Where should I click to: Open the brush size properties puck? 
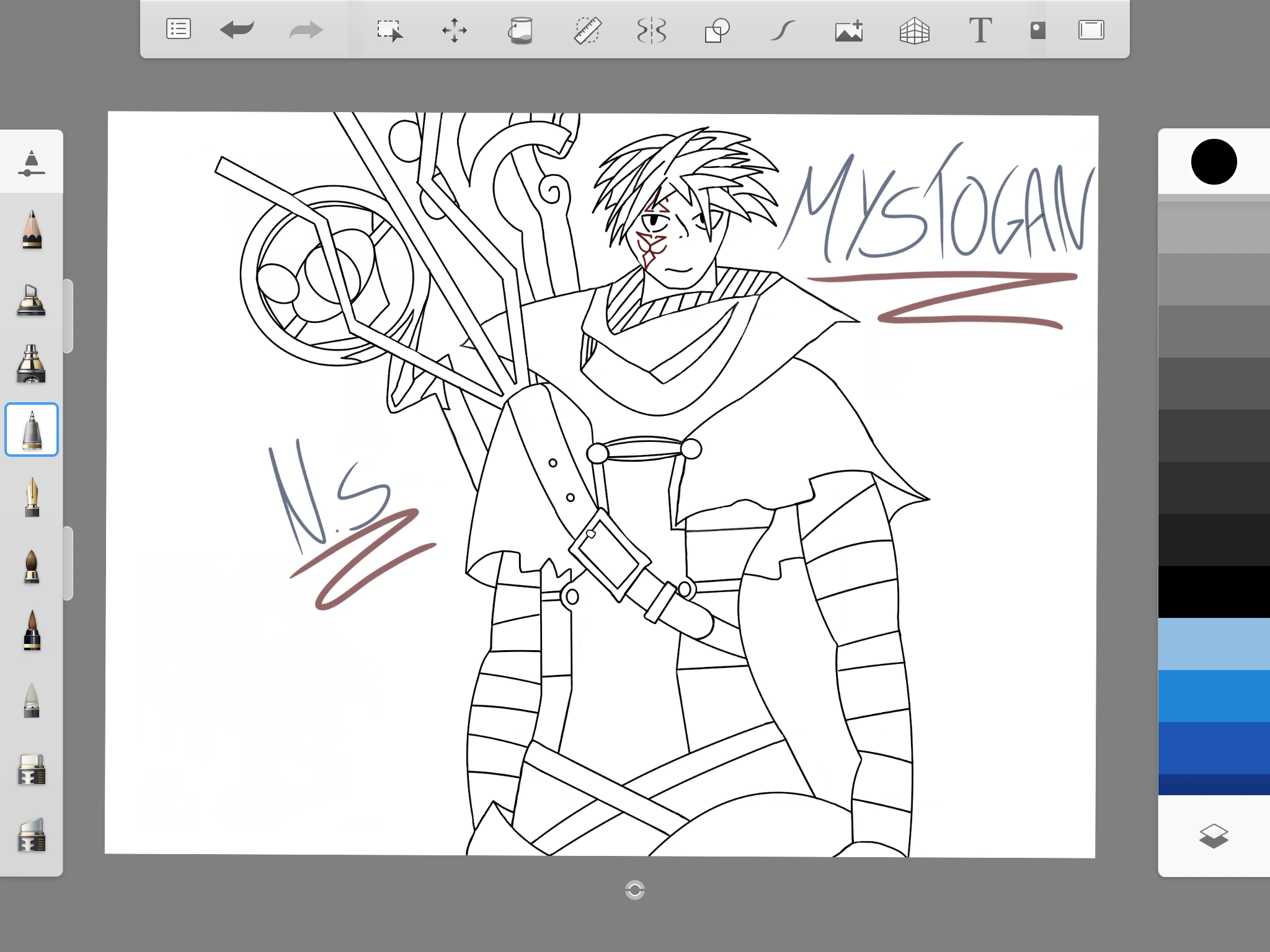[x=31, y=162]
